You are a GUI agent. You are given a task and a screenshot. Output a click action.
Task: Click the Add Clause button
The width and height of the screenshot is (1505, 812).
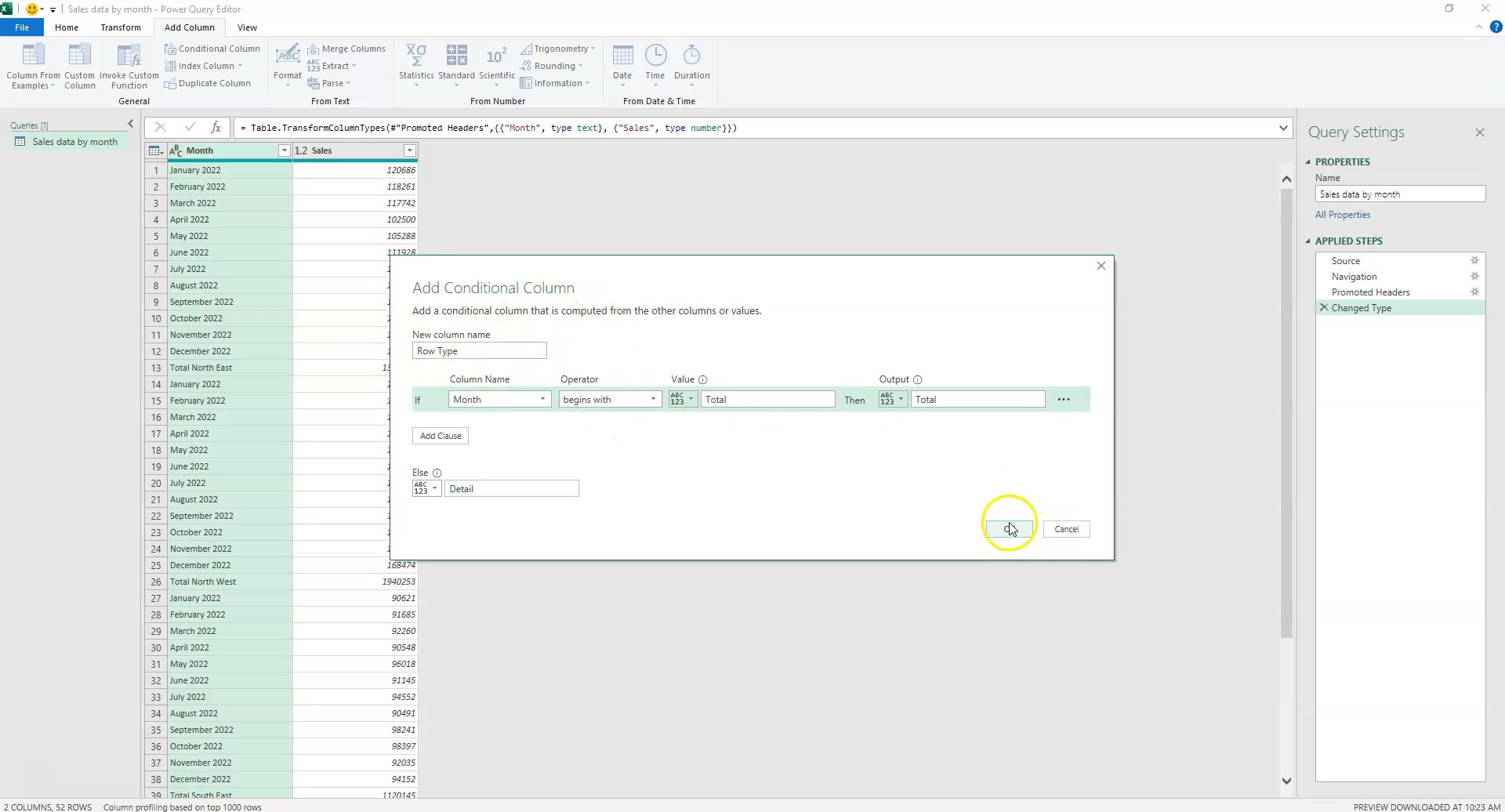(440, 435)
